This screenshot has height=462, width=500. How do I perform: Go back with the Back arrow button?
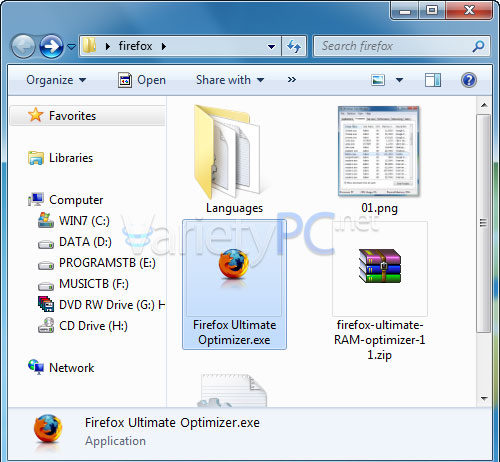click(23, 46)
